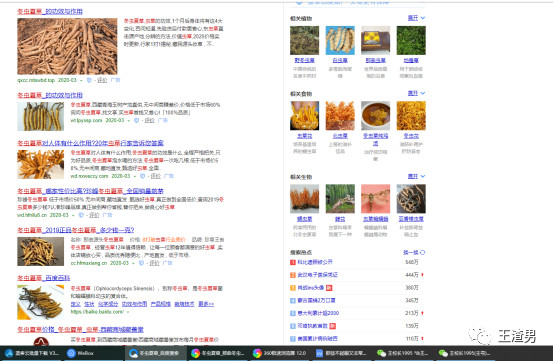
Task: Click the refresh icon beside 换一换
Action: 423,253
